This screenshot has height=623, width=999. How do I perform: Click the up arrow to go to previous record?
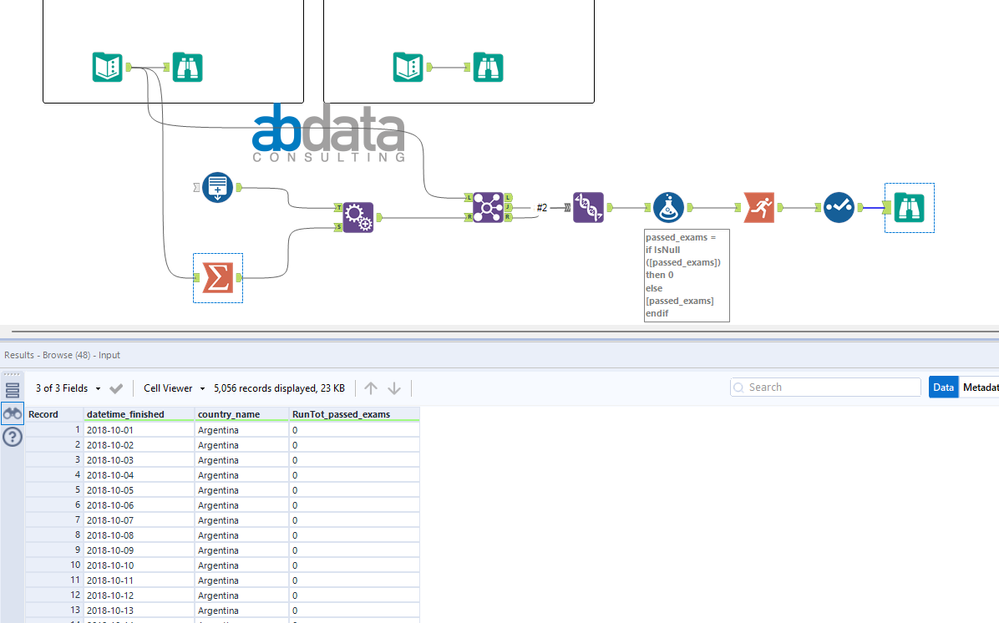tap(371, 388)
